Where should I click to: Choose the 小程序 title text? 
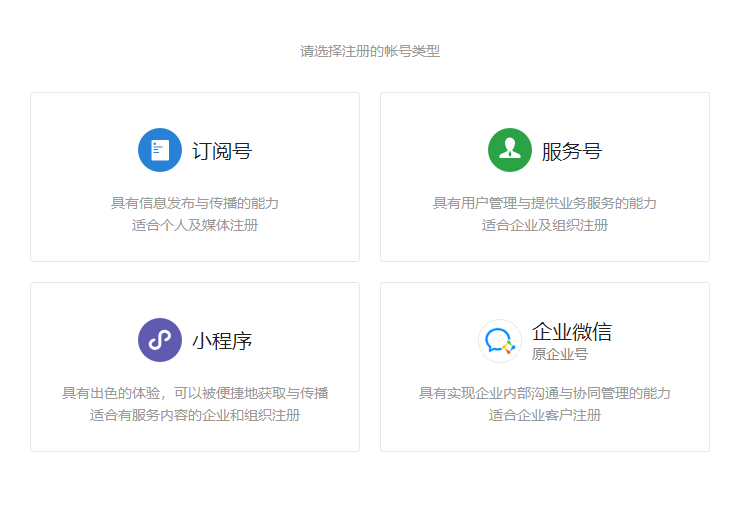(x=222, y=341)
